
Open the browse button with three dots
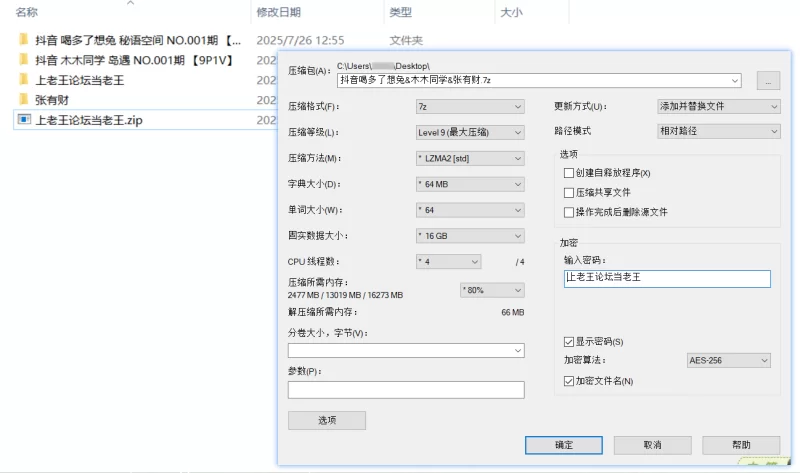click(768, 81)
